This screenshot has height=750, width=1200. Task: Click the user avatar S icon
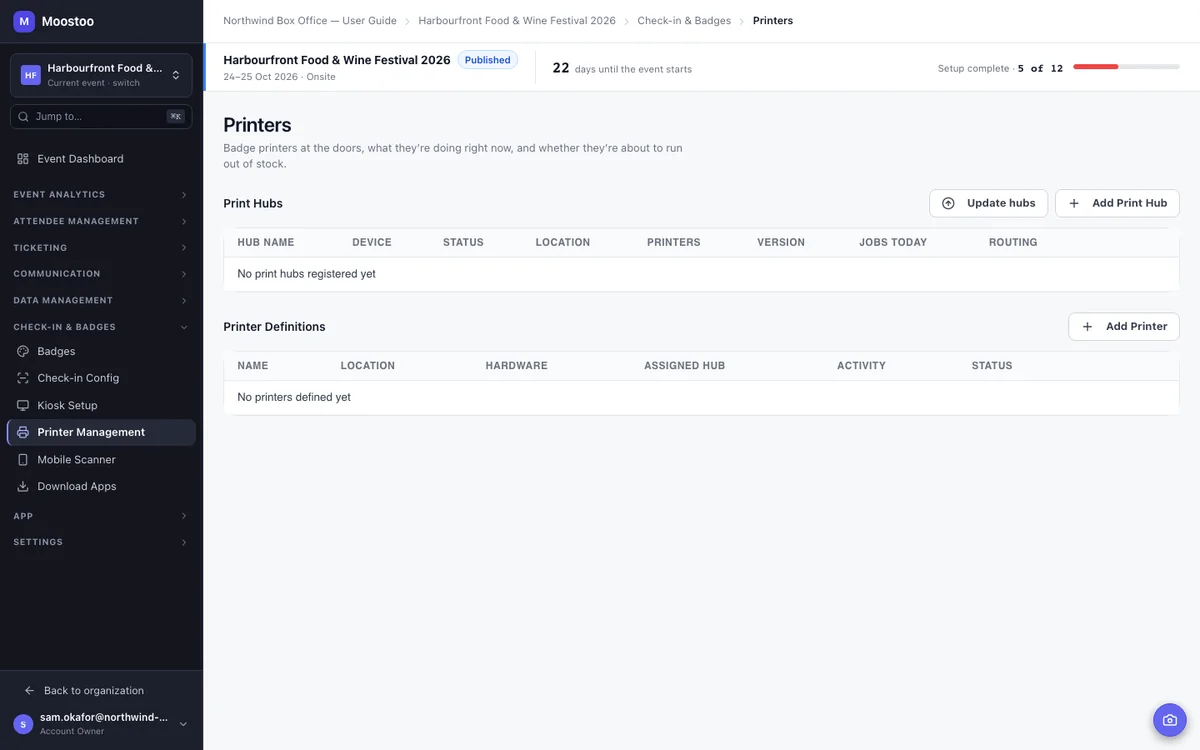coord(23,724)
